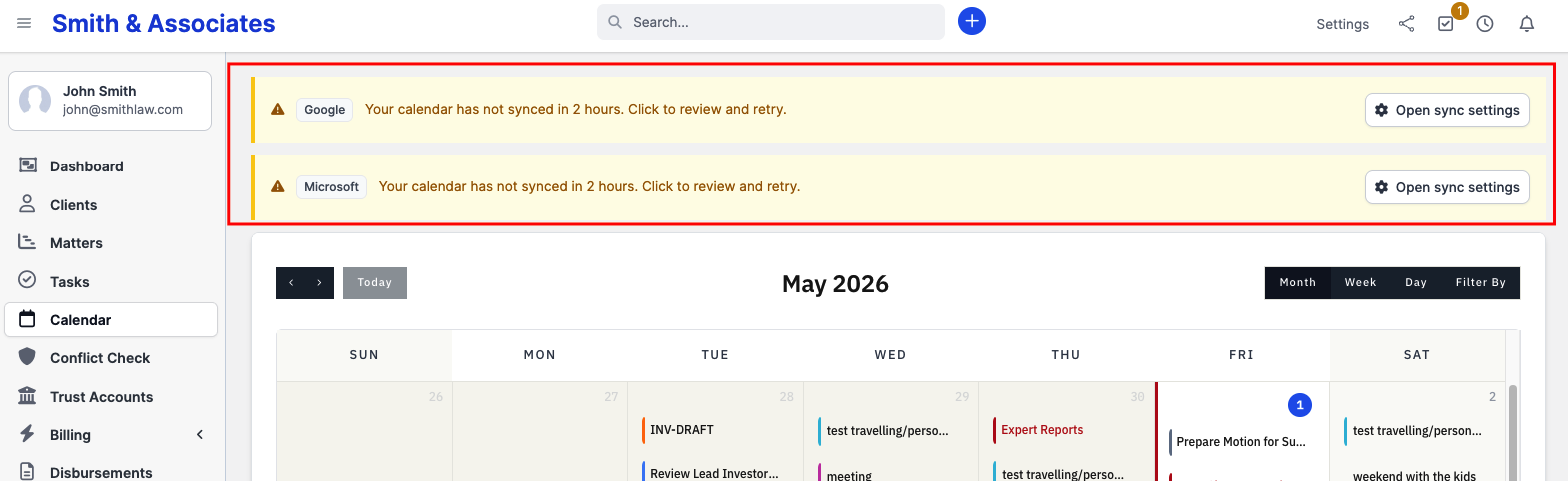The width and height of the screenshot is (1568, 481).
Task: Click the Tasks checkmark icon
Action: coord(28,281)
